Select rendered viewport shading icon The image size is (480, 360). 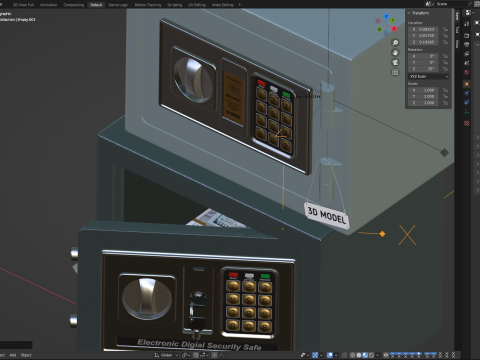372,355
